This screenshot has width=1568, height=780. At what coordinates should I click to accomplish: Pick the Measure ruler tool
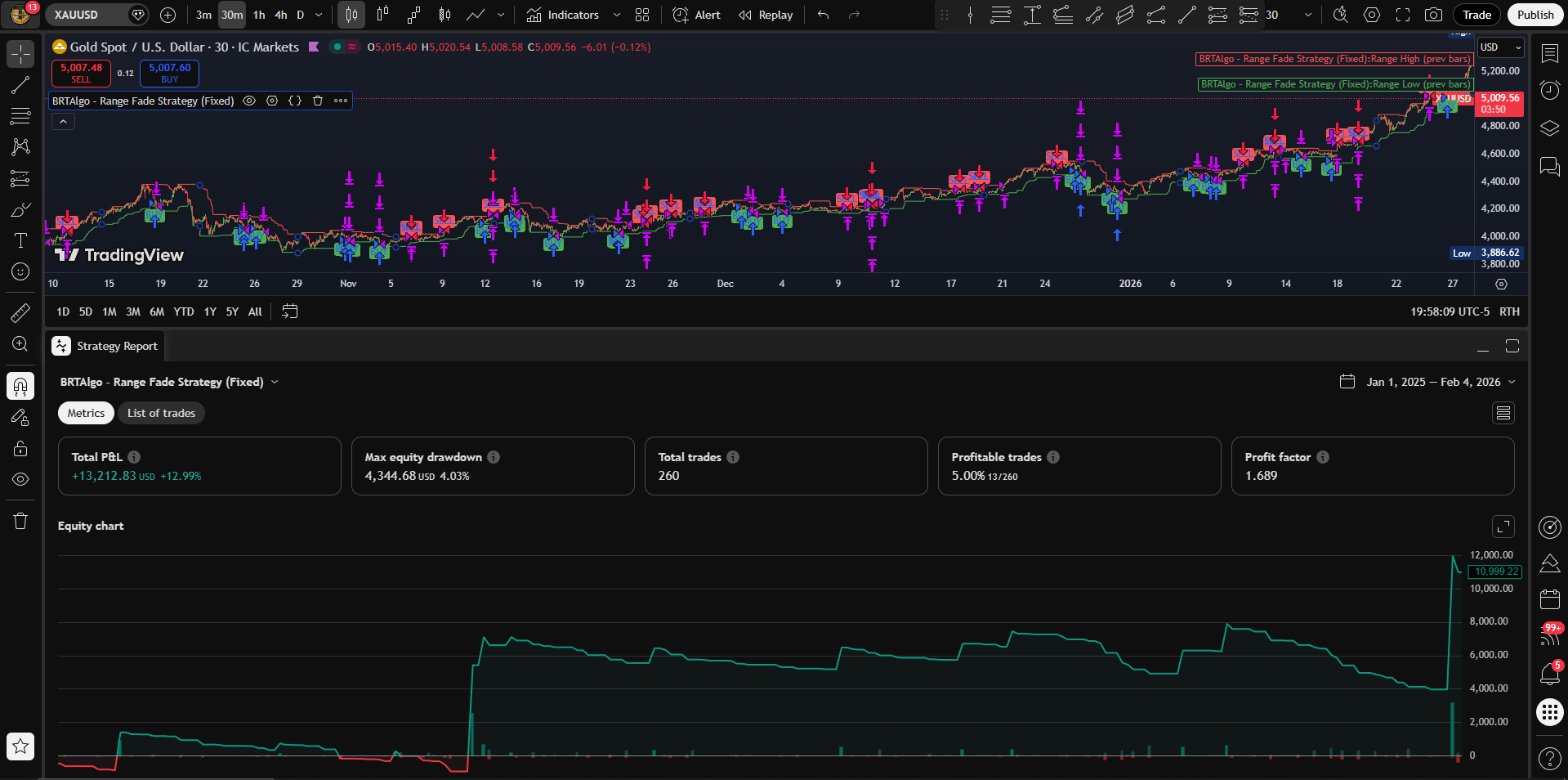pos(20,312)
